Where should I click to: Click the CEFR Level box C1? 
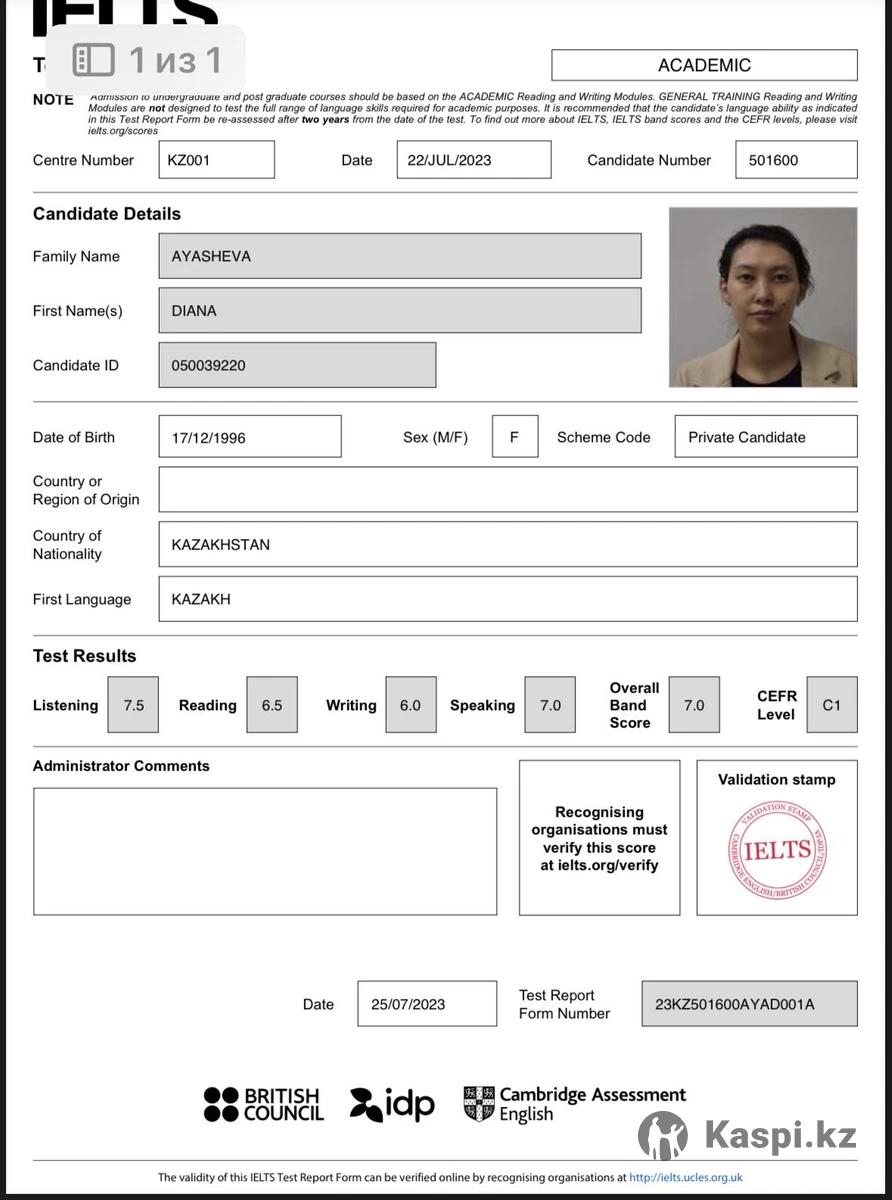point(831,705)
